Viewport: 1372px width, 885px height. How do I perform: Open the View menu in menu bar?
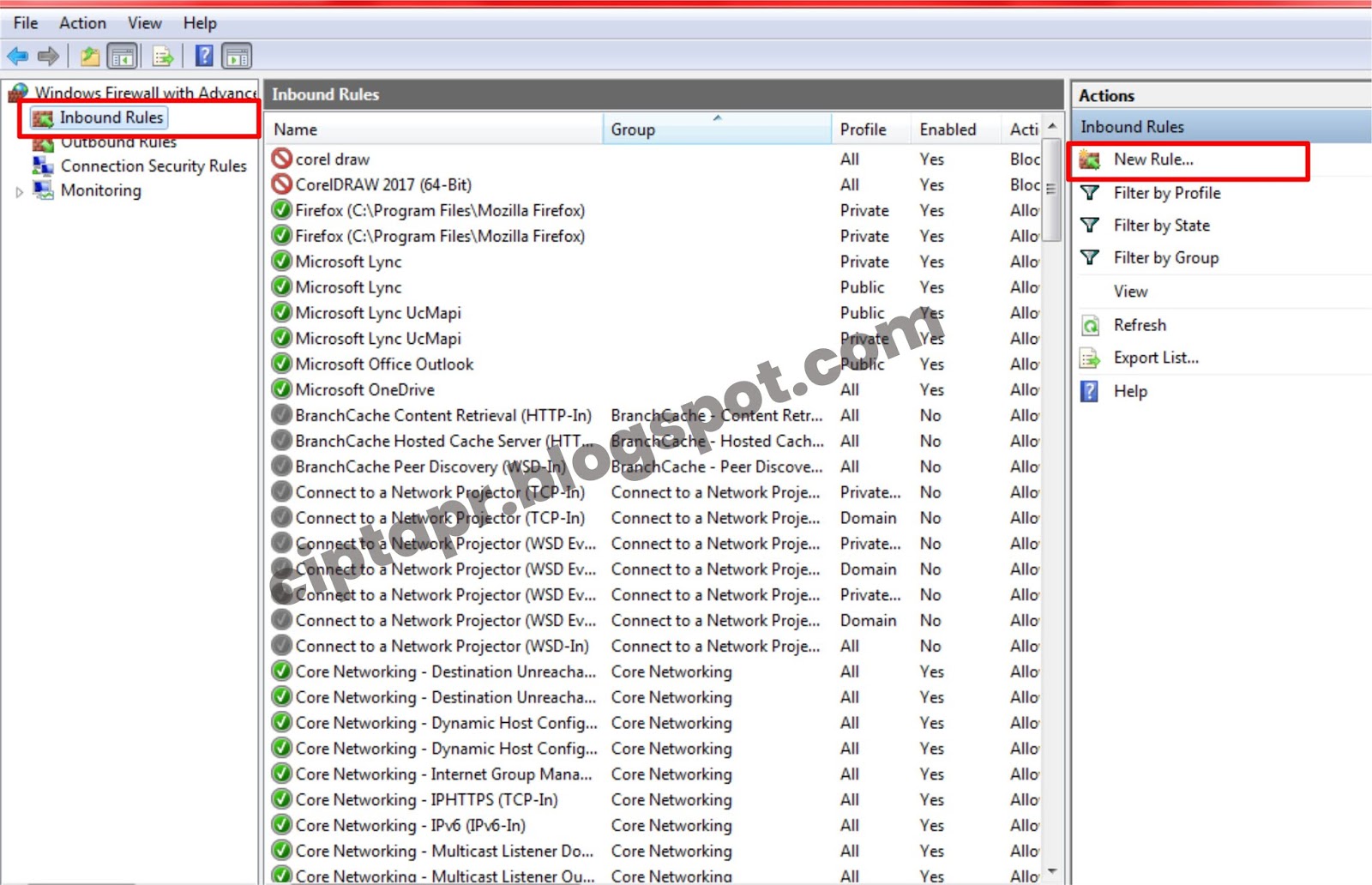click(145, 23)
